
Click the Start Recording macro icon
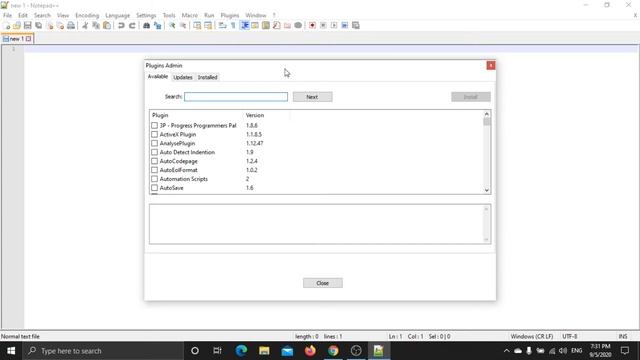point(312,25)
